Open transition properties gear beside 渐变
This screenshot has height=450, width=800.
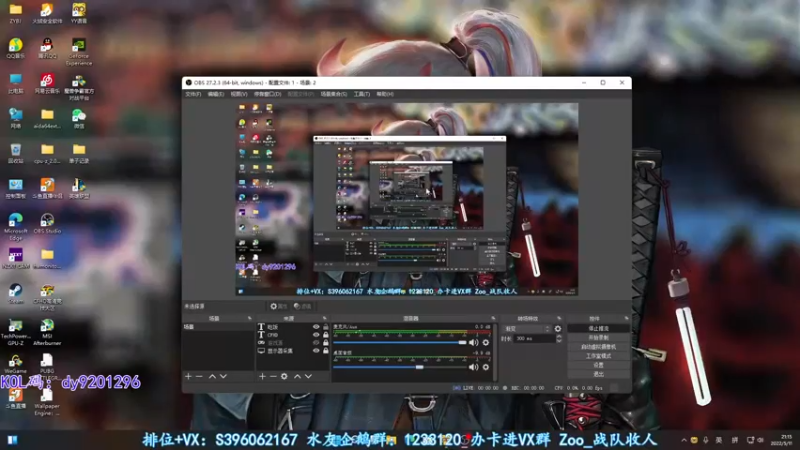pyautogui.click(x=558, y=329)
